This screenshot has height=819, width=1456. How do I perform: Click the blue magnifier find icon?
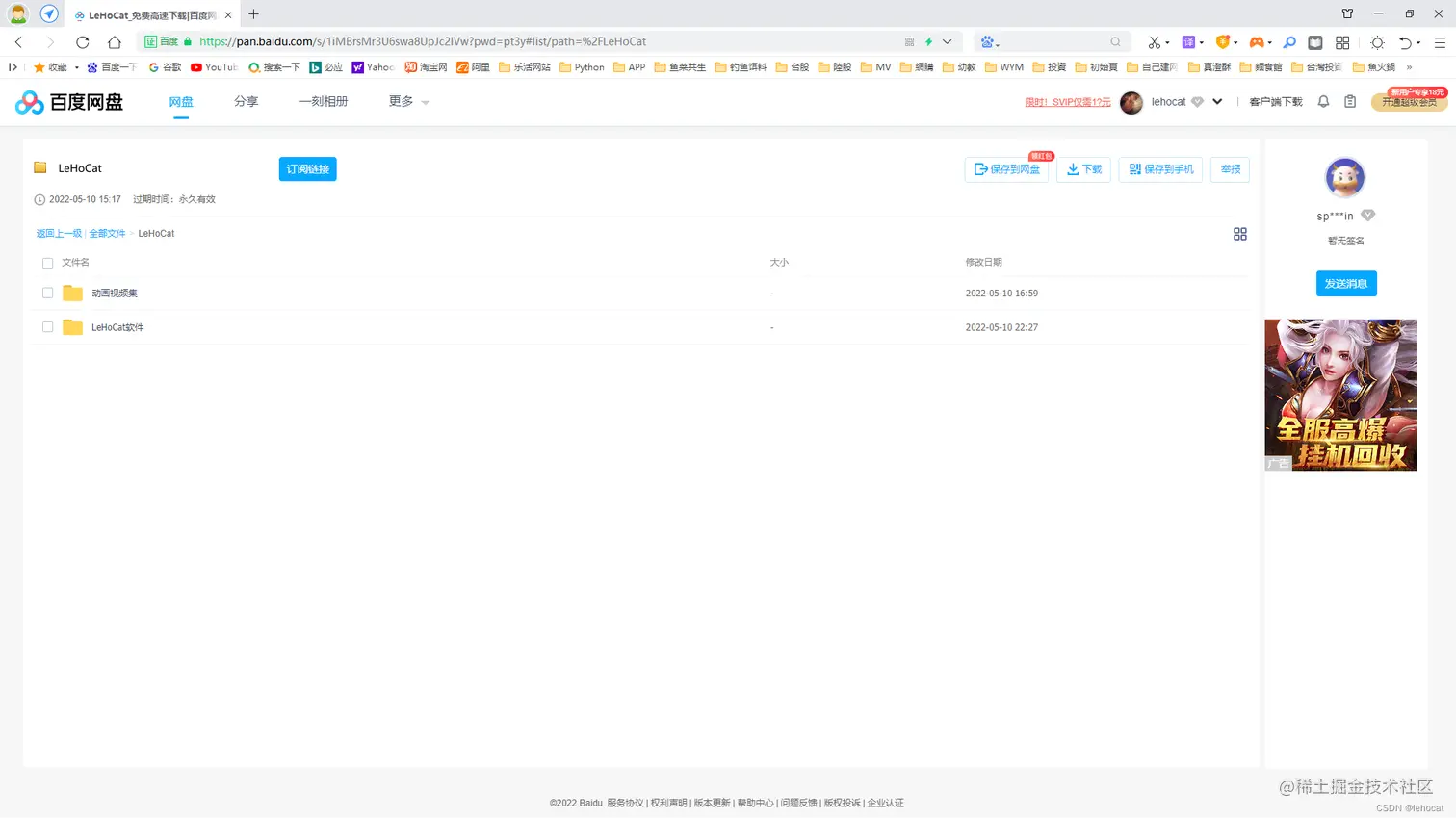click(x=1289, y=42)
